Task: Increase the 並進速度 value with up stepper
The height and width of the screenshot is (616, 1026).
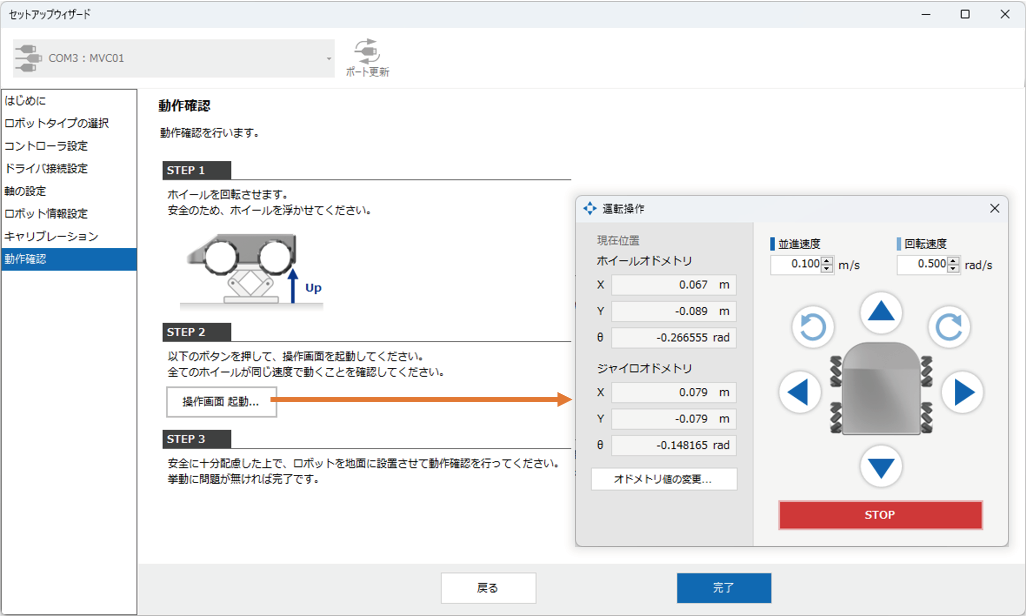Action: pyautogui.click(x=827, y=260)
